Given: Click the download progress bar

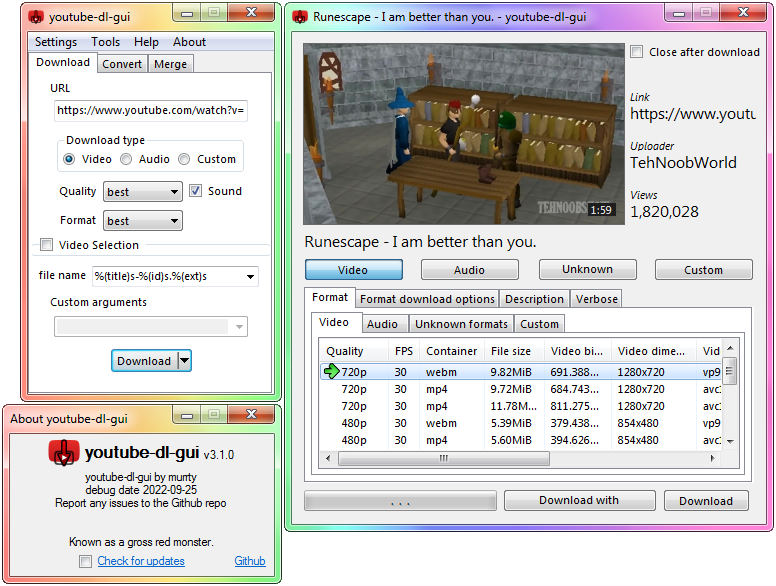Looking at the screenshot, I should tap(400, 500).
